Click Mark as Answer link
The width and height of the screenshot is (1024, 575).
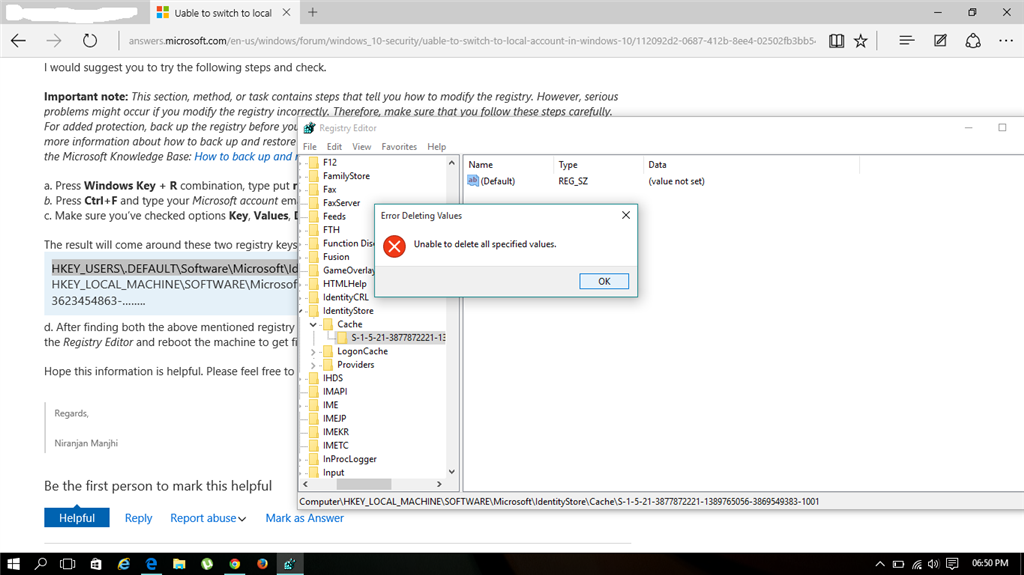(304, 518)
